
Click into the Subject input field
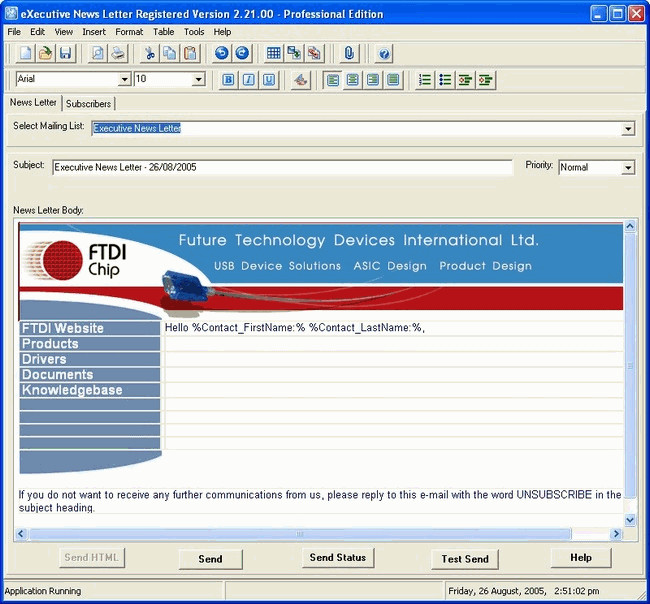pos(282,167)
